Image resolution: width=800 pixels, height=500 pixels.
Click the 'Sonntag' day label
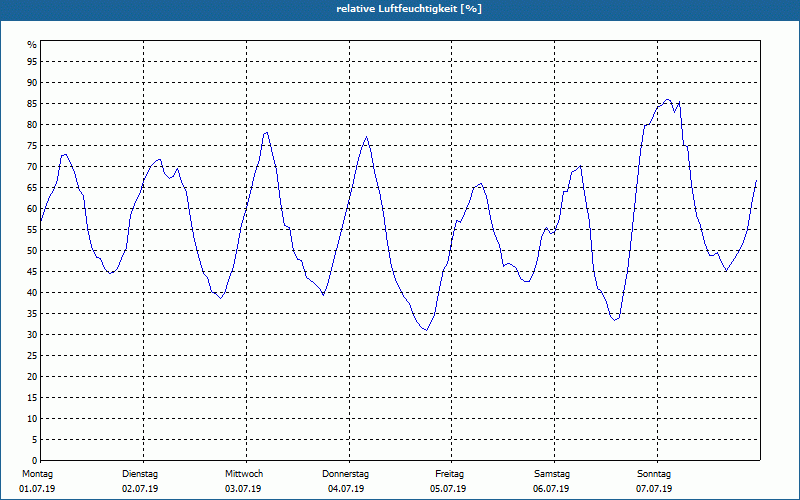654,474
